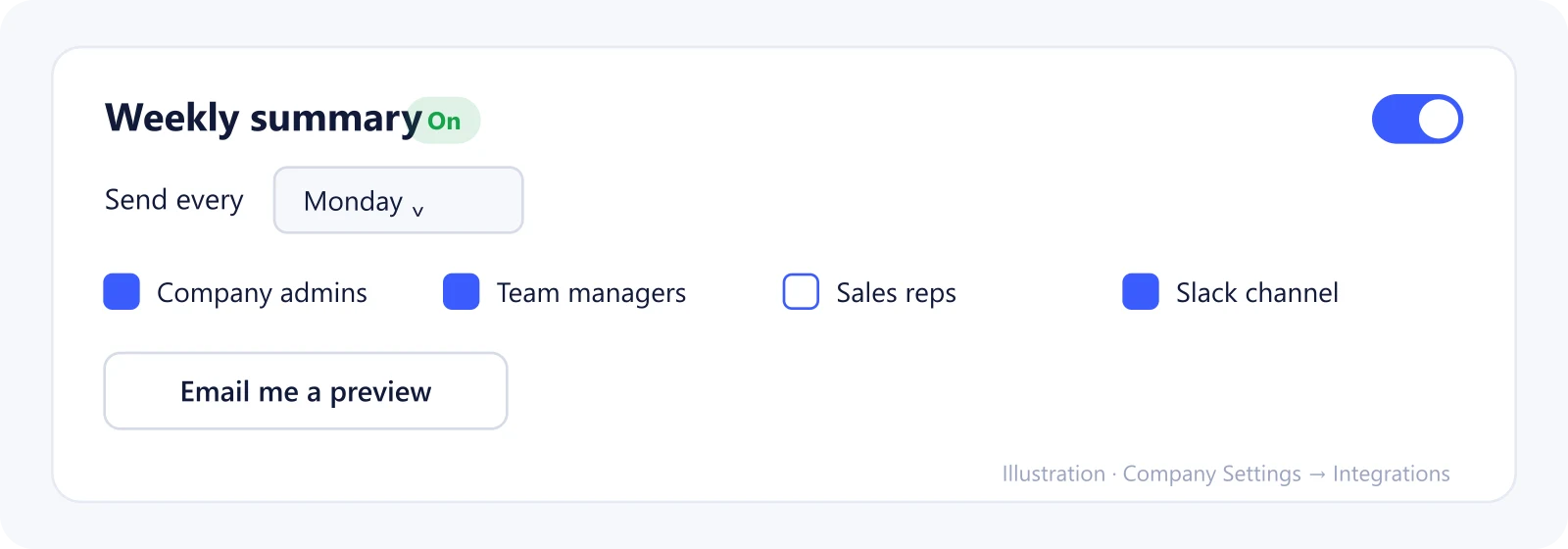Click the Team managers label text
The width and height of the screenshot is (1568, 549).
591,293
